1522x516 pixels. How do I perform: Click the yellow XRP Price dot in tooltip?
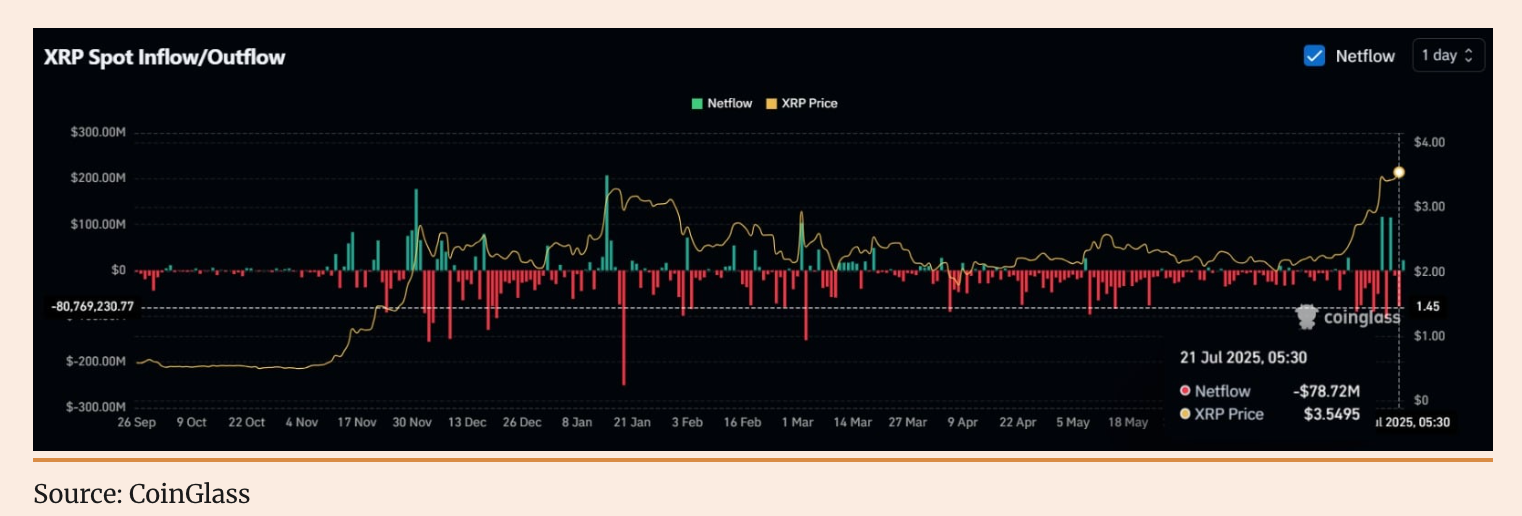pyautogui.click(x=1185, y=414)
